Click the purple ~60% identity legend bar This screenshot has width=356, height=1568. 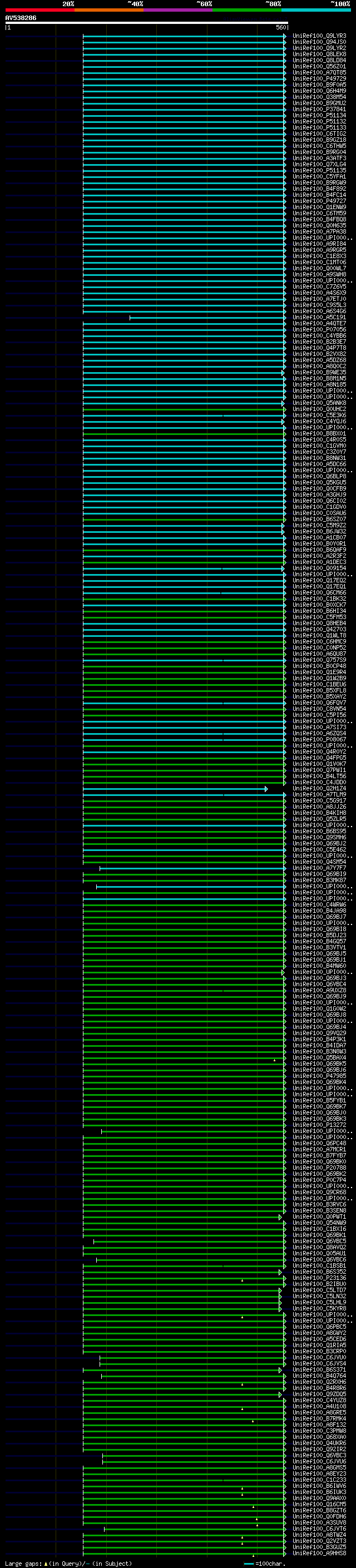pyautogui.click(x=179, y=10)
